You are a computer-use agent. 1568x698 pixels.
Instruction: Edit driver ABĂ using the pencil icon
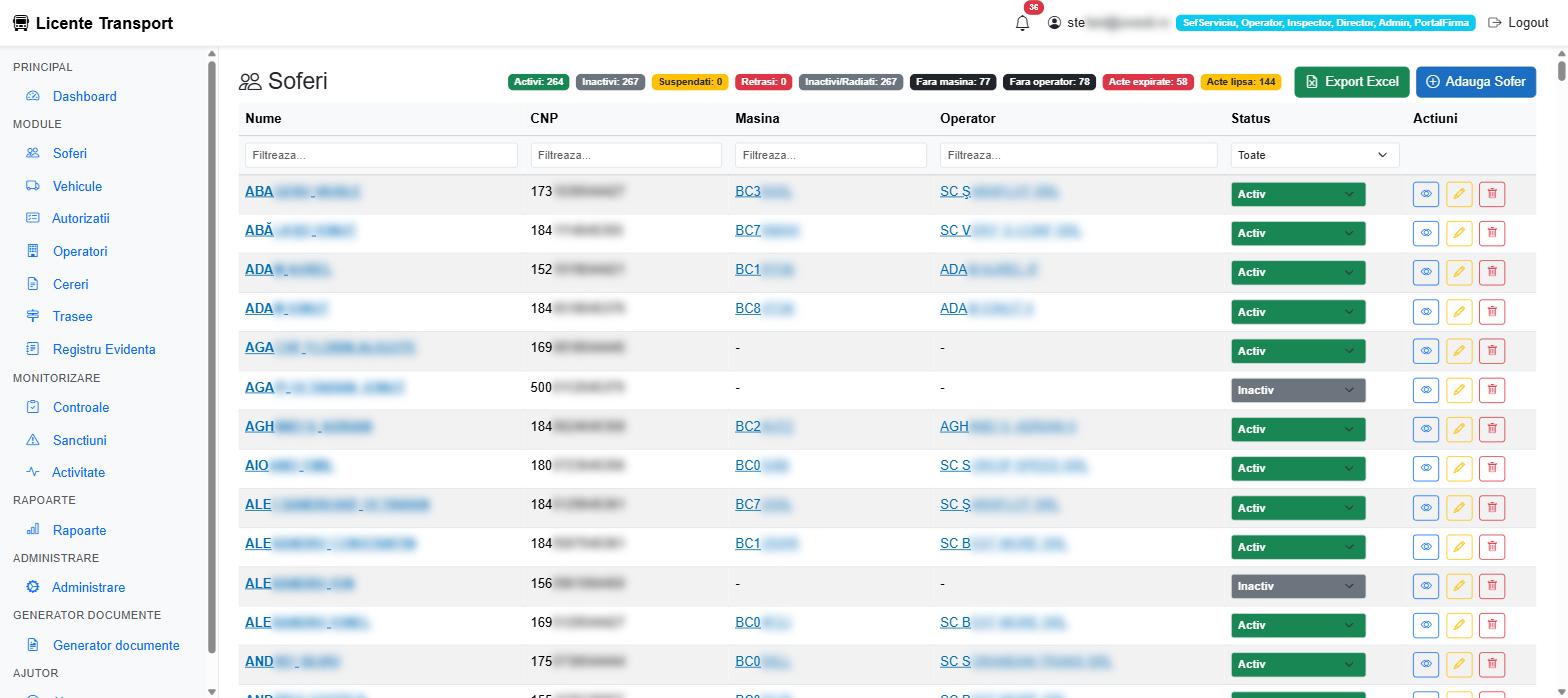1459,233
